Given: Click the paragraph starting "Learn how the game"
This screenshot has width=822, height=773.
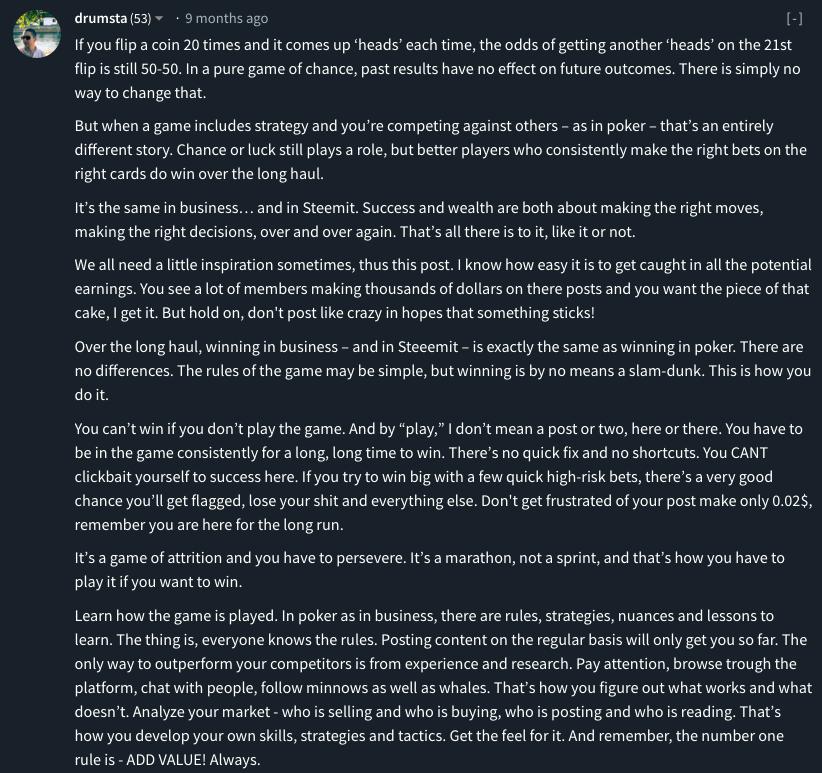Looking at the screenshot, I should 444,688.
